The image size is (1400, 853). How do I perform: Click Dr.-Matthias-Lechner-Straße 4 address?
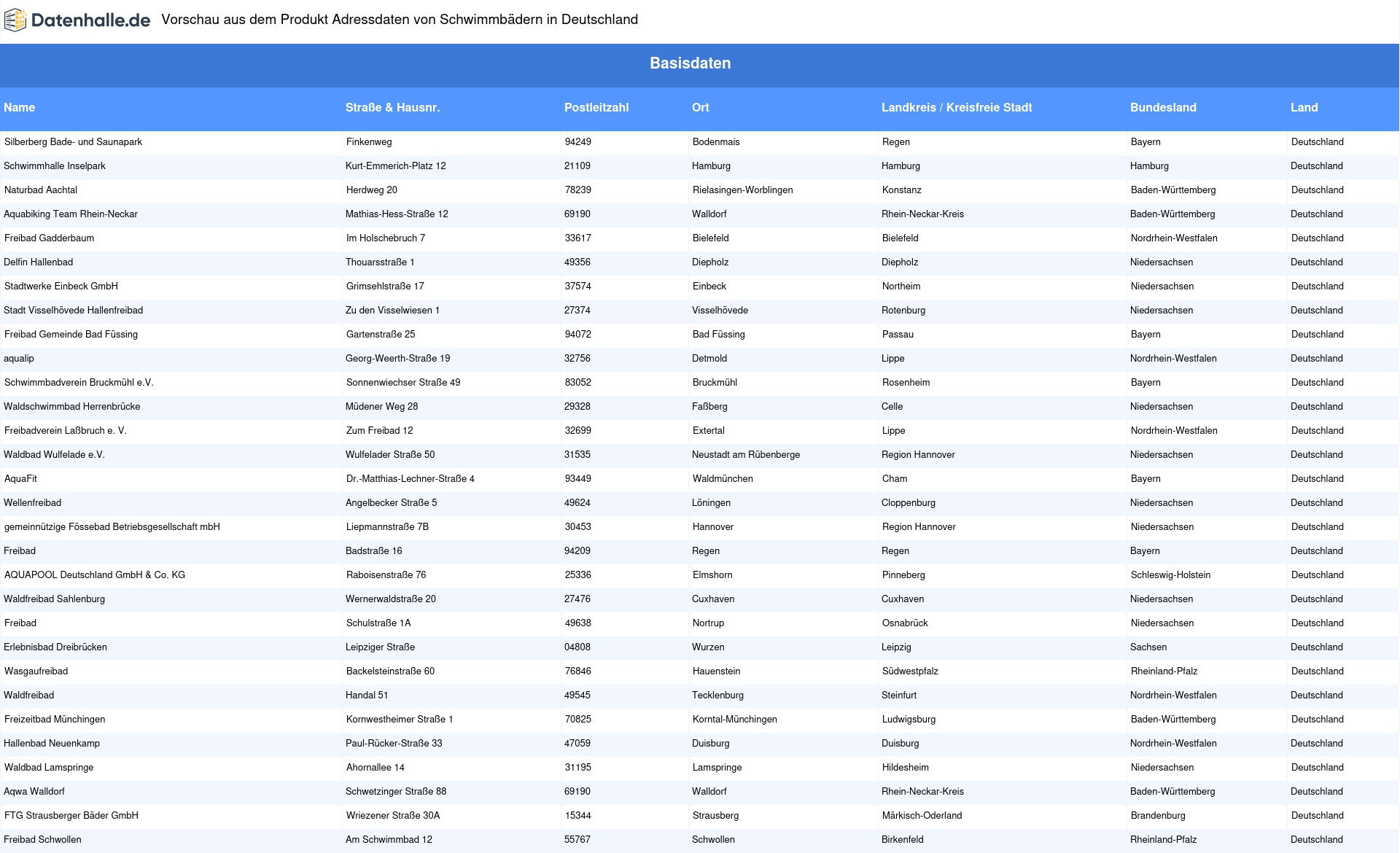(x=411, y=479)
